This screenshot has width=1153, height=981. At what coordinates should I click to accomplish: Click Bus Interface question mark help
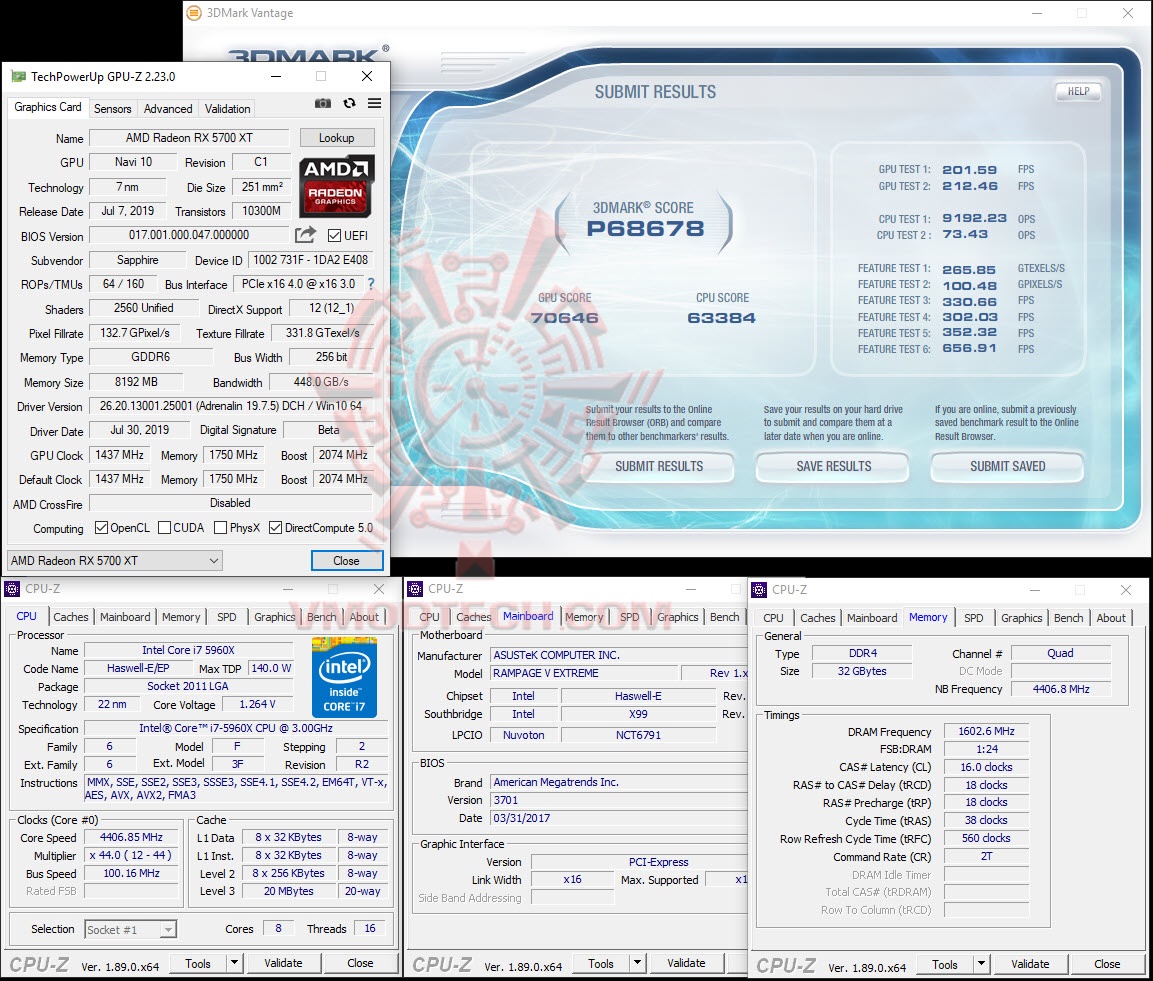pyautogui.click(x=371, y=284)
